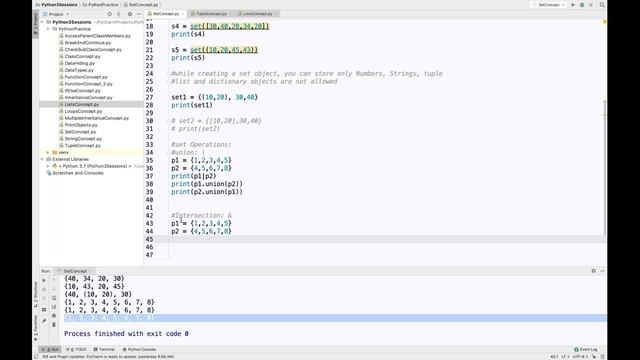Toggle the Structure side tool window stripe
Screen dimensions: 640x360
pos(36,294)
